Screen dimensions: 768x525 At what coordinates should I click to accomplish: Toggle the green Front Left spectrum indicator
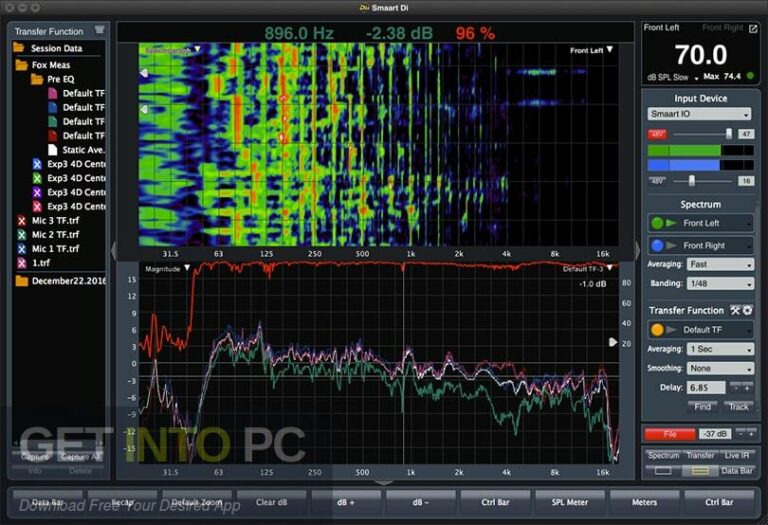point(657,223)
